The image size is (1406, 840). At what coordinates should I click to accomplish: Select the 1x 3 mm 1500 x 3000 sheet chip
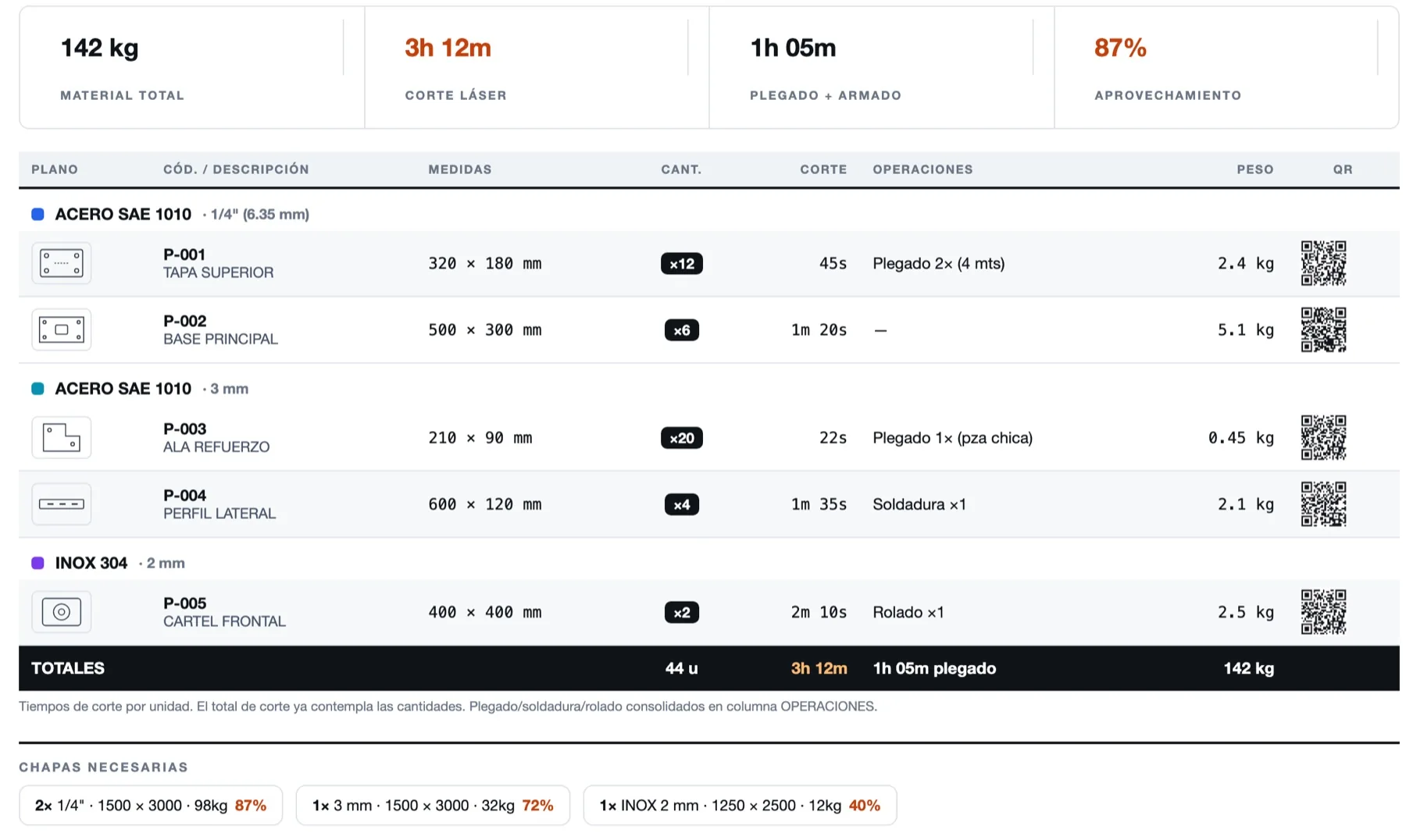[x=433, y=805]
